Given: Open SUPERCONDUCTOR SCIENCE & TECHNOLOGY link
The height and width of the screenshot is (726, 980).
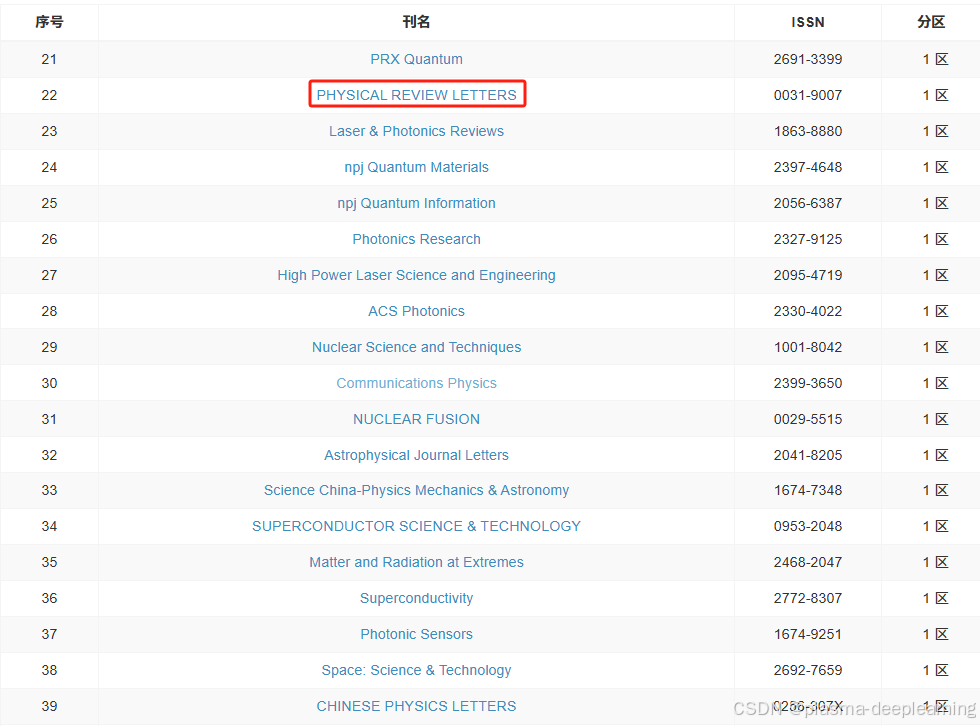Looking at the screenshot, I should click(x=416, y=526).
